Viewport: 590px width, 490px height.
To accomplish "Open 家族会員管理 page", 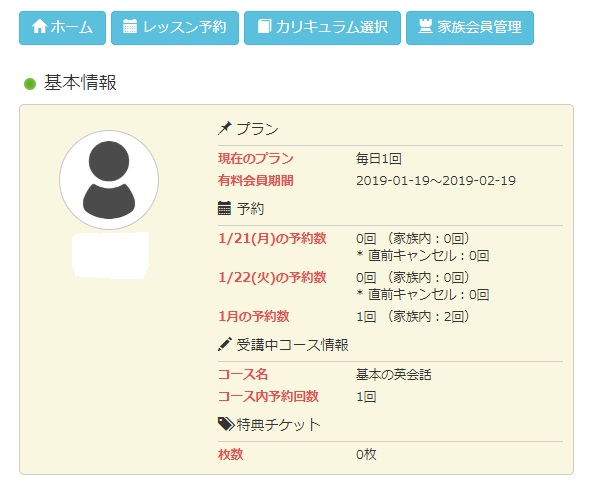I will (x=470, y=28).
